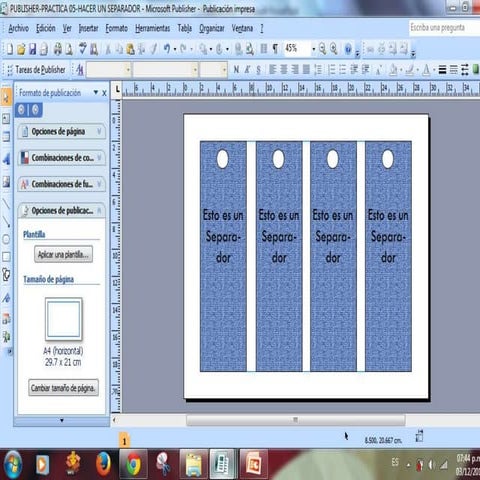Justify the text alignment
This screenshot has height=480, width=480.
[306, 70]
